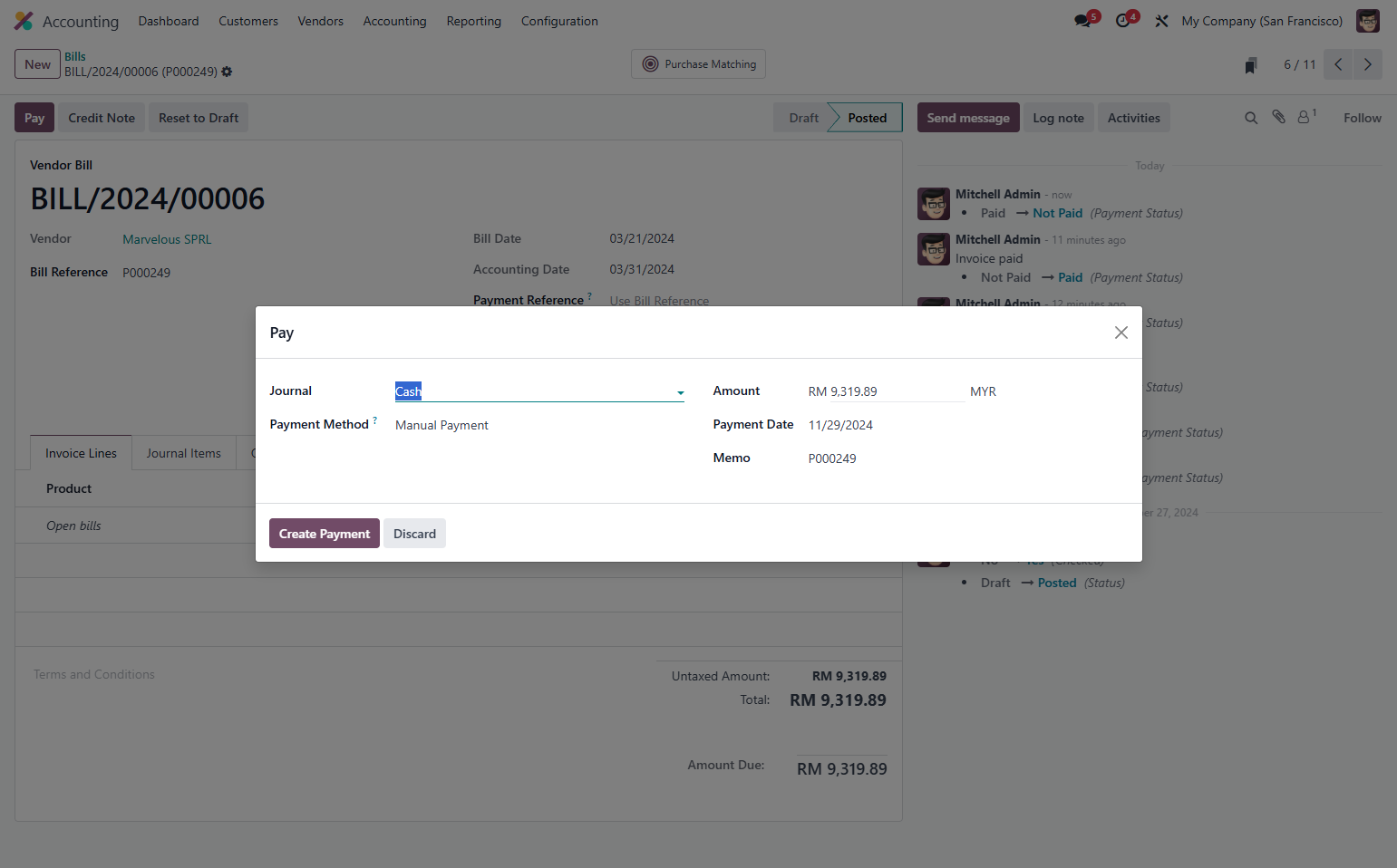The height and width of the screenshot is (868, 1397).
Task: Click the Log note button
Action: (x=1058, y=118)
